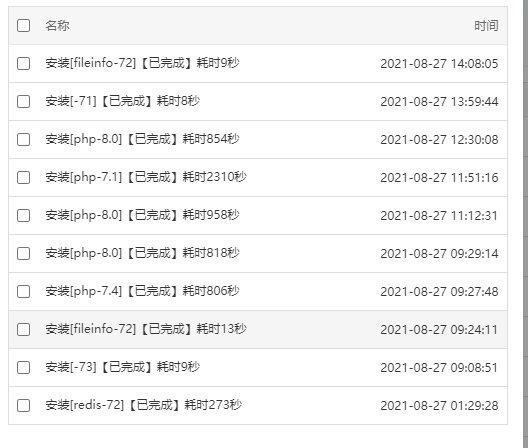Click timestamp 2021-08-27 14:08:05
Image resolution: width=528 pixels, height=448 pixels.
439,64
